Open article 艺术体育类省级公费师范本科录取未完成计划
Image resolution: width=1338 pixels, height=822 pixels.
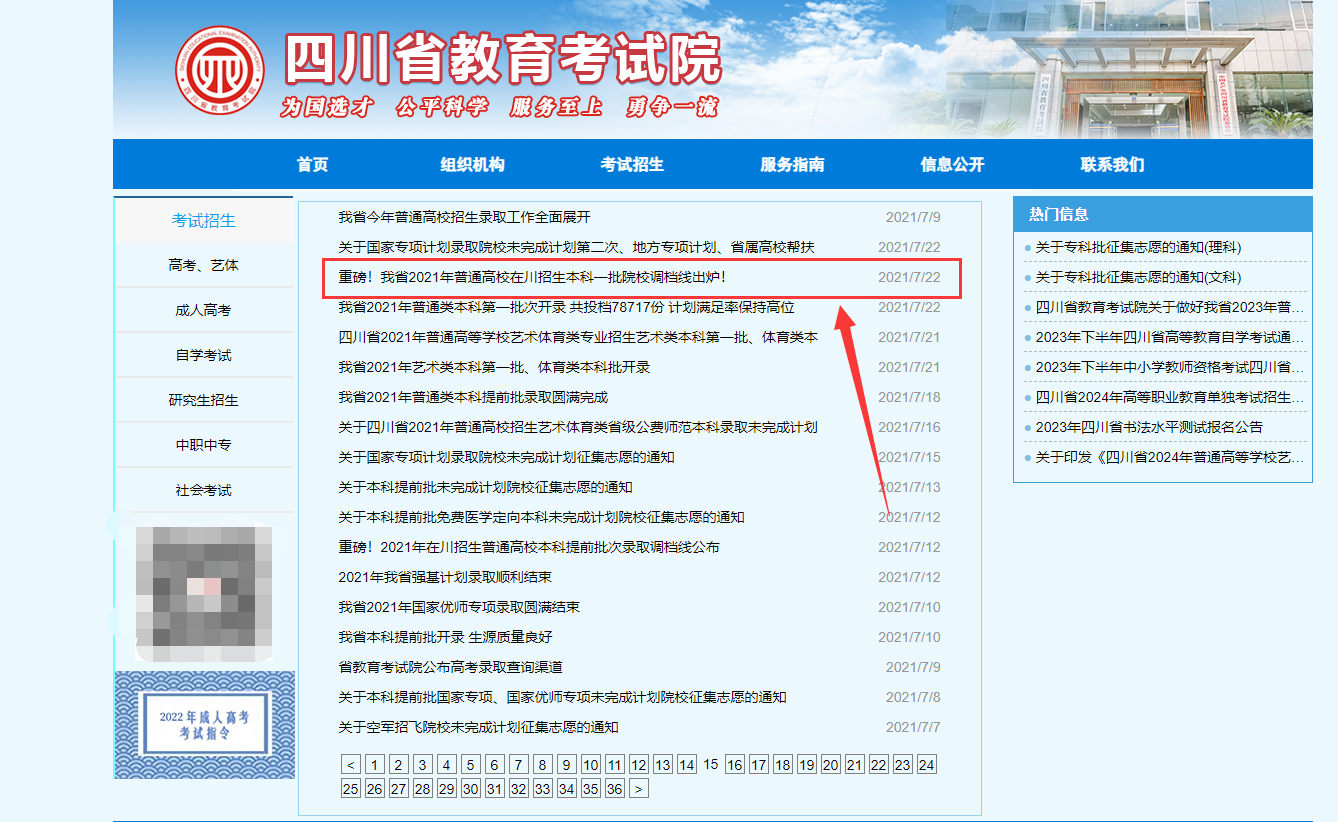(x=578, y=427)
